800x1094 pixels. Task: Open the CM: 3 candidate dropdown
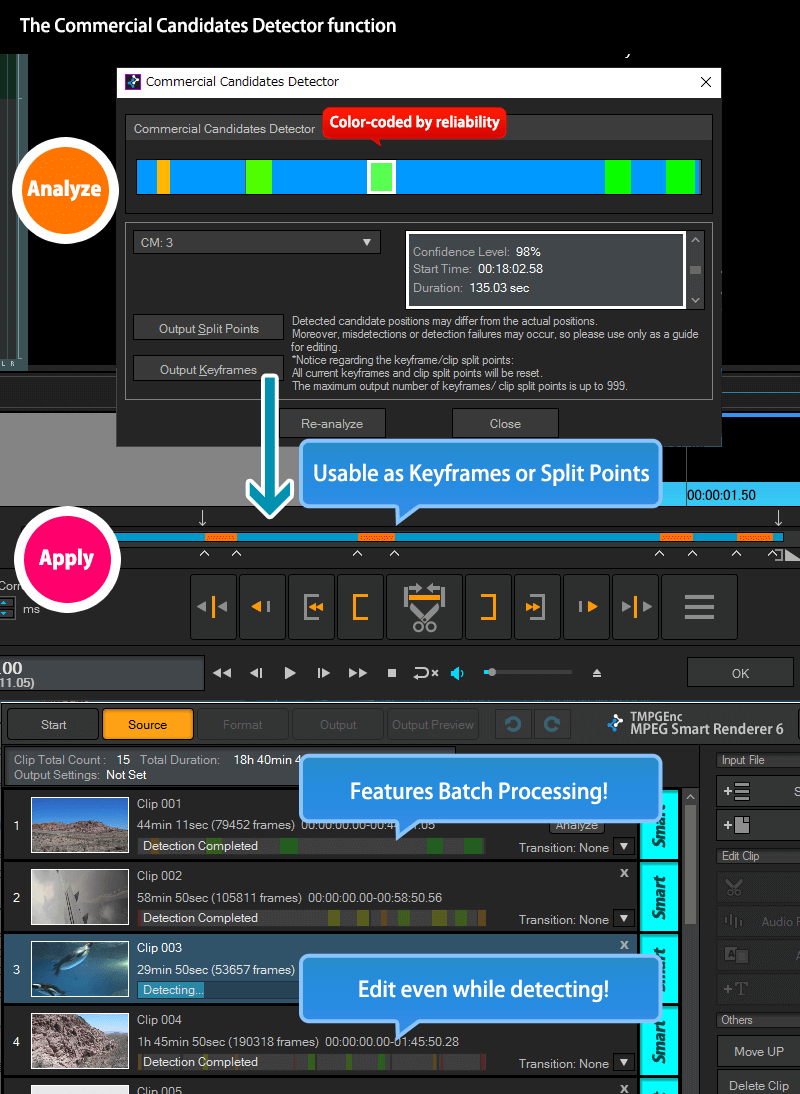tap(257, 242)
